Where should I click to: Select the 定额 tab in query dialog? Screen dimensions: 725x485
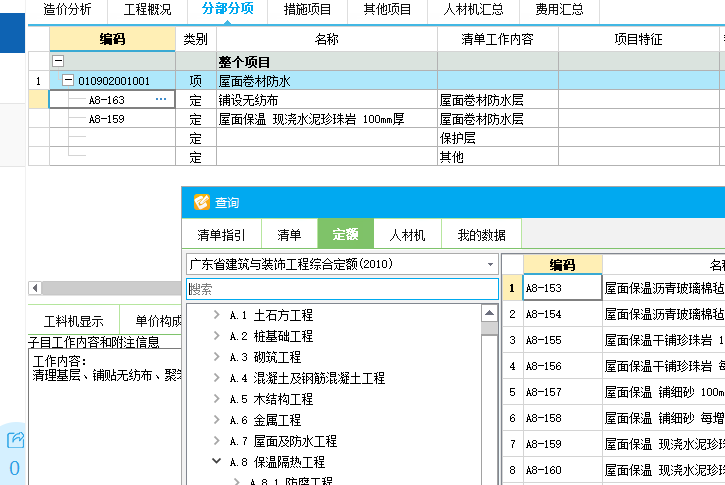[x=345, y=234]
